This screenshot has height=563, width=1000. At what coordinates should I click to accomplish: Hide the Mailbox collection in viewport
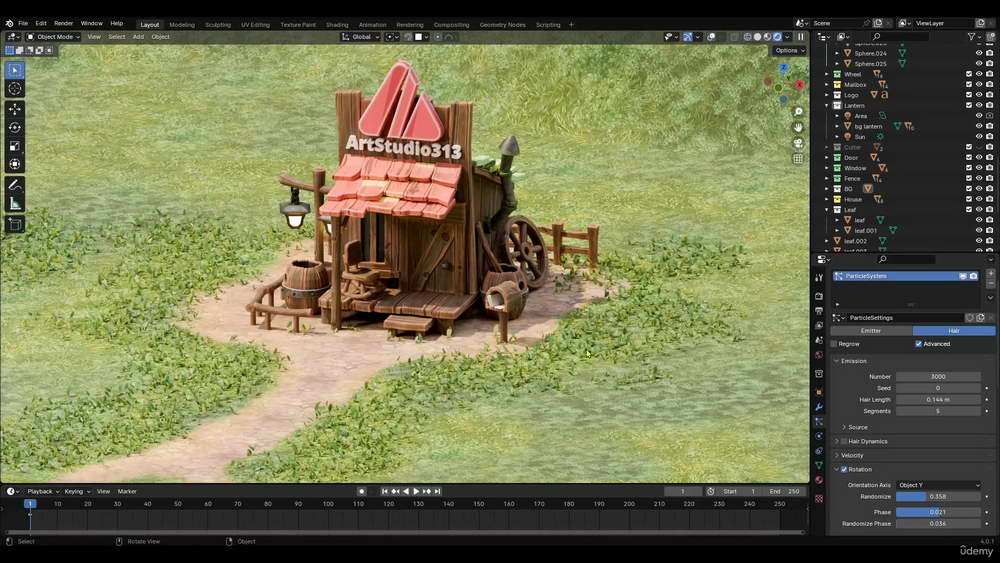pyautogui.click(x=979, y=84)
